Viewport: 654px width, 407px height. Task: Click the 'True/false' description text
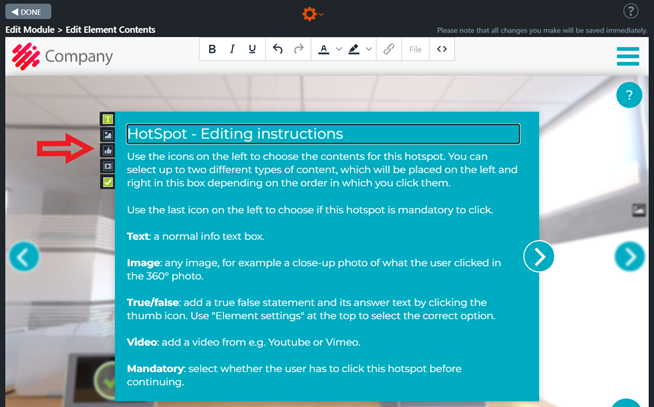(x=311, y=309)
